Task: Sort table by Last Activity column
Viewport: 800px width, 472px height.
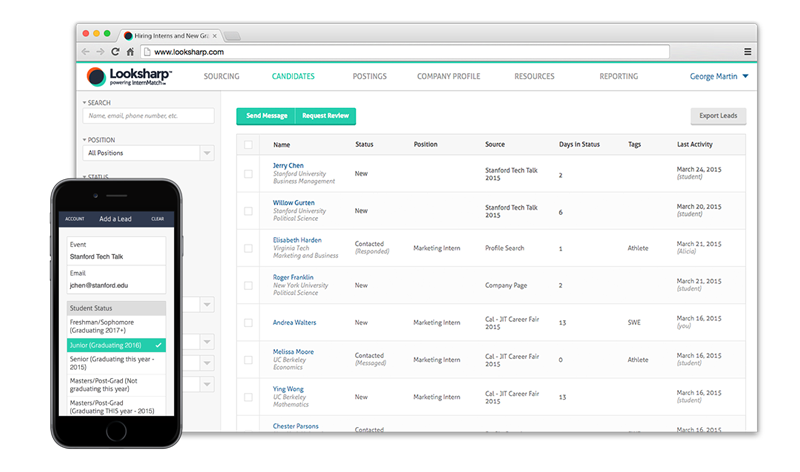Action: tap(694, 144)
